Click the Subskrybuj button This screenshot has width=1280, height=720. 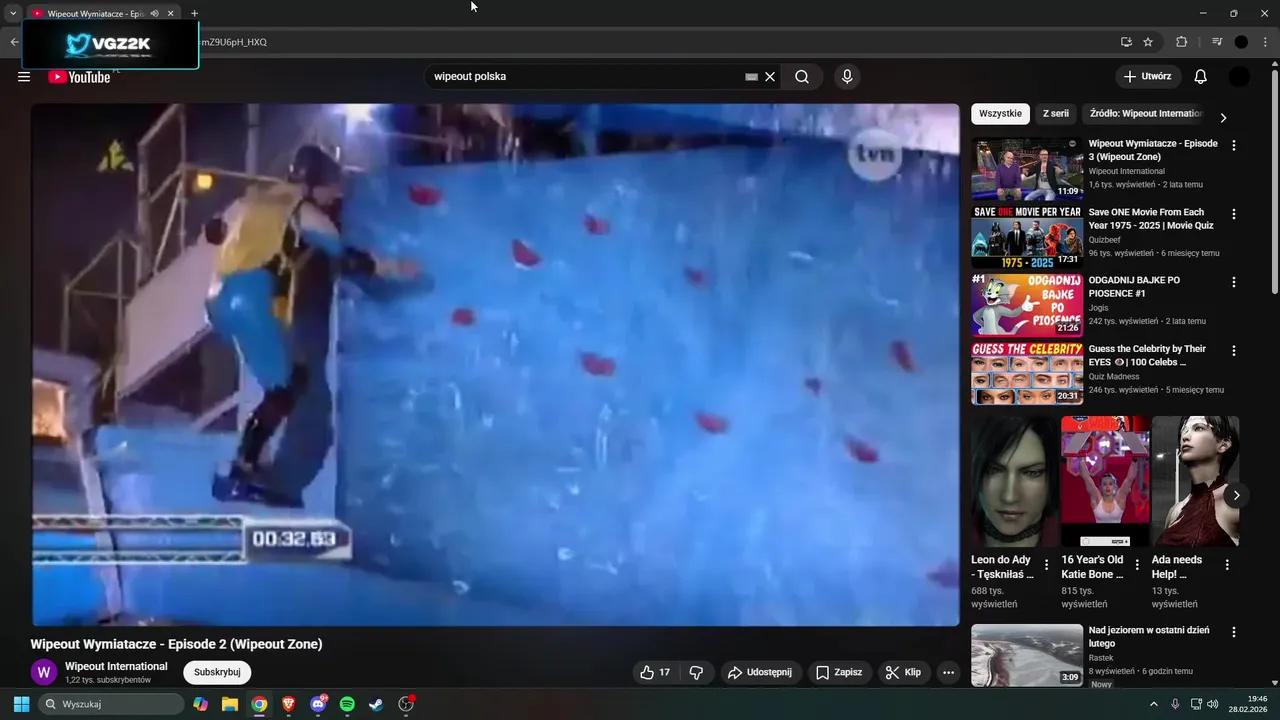(217, 672)
